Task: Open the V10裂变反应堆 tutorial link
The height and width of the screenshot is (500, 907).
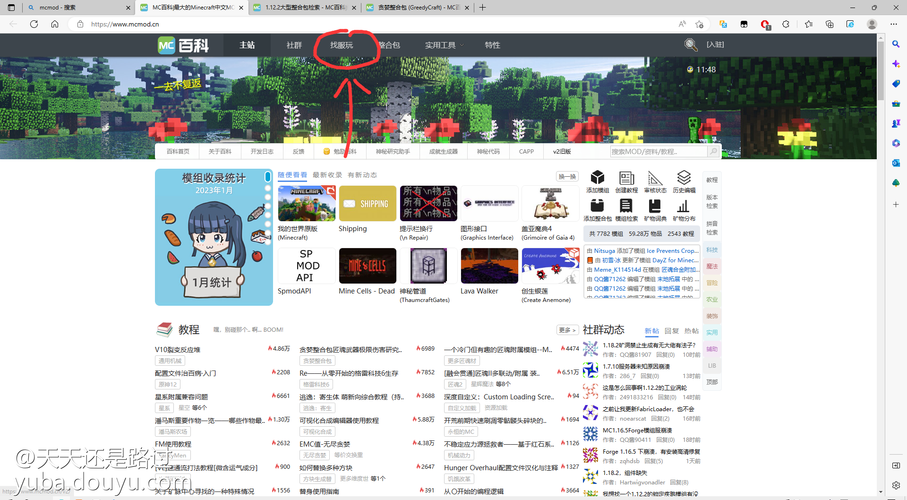Action: tap(178, 350)
